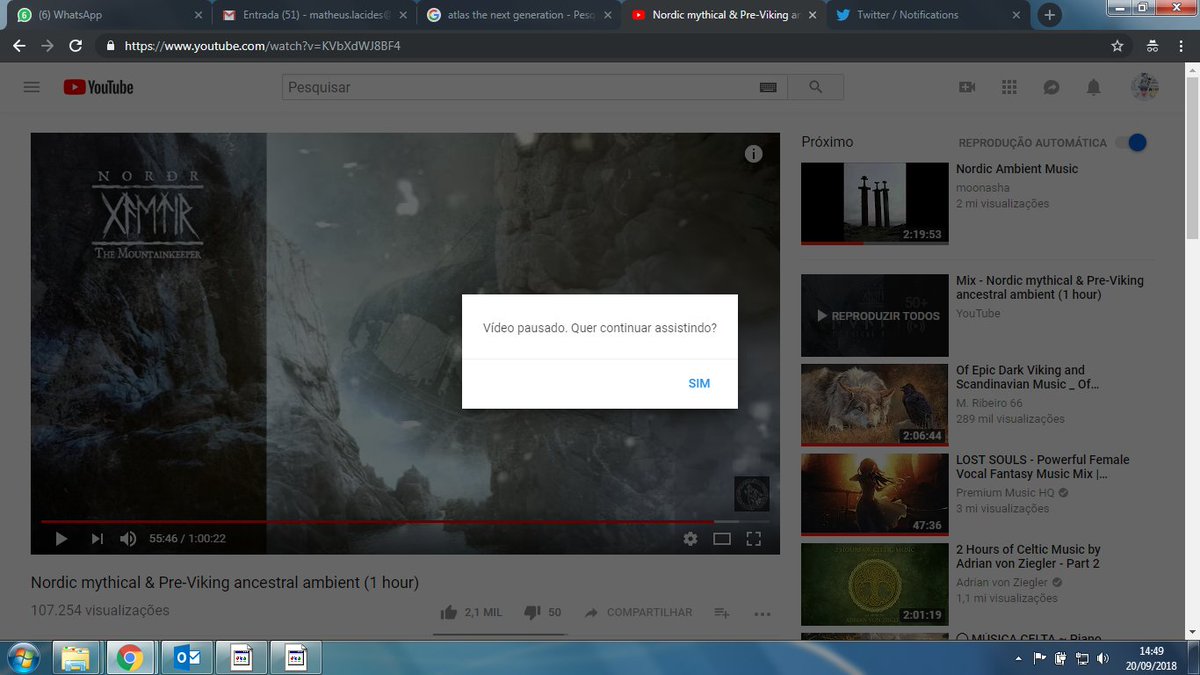Click the URL address bar
This screenshot has width=1200, height=675.
[600, 46]
